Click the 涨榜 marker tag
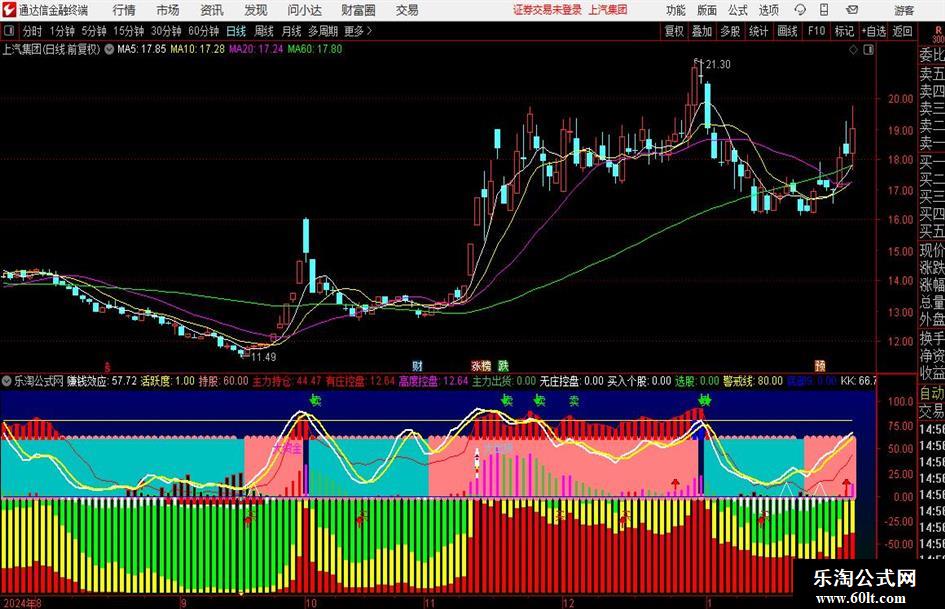 (481, 365)
